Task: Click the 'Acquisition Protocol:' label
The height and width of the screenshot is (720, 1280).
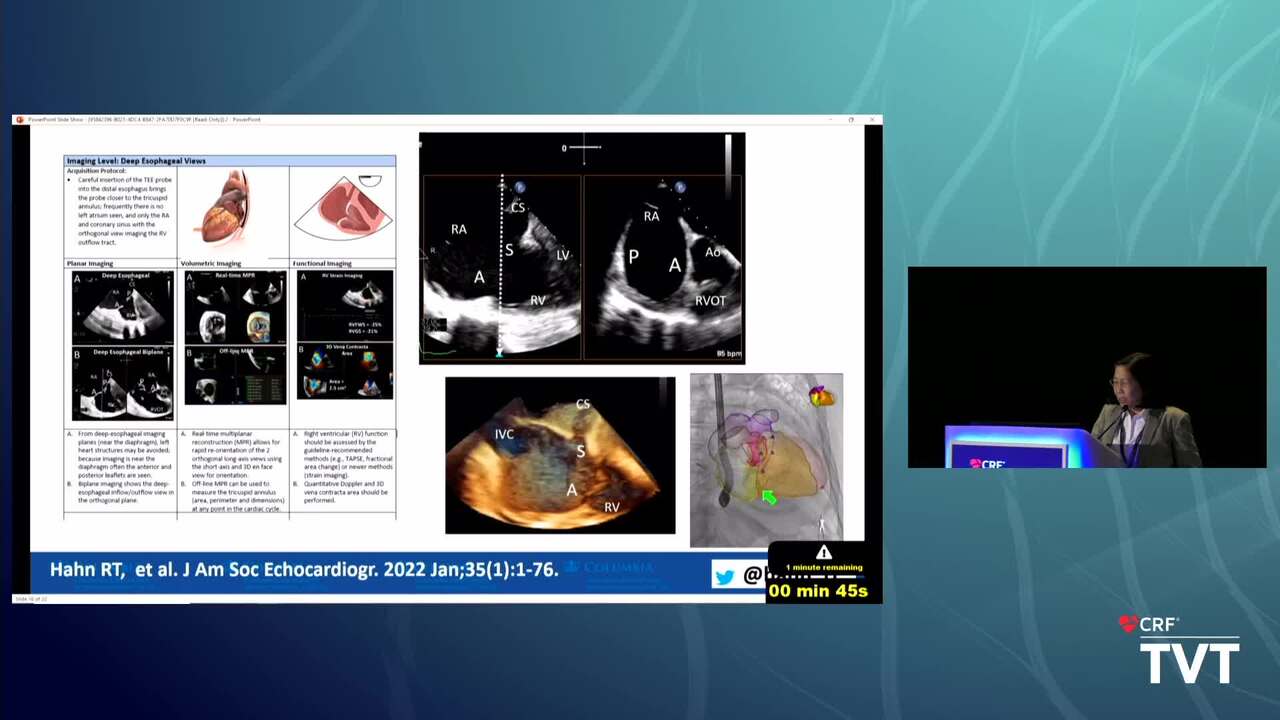Action: (x=97, y=171)
